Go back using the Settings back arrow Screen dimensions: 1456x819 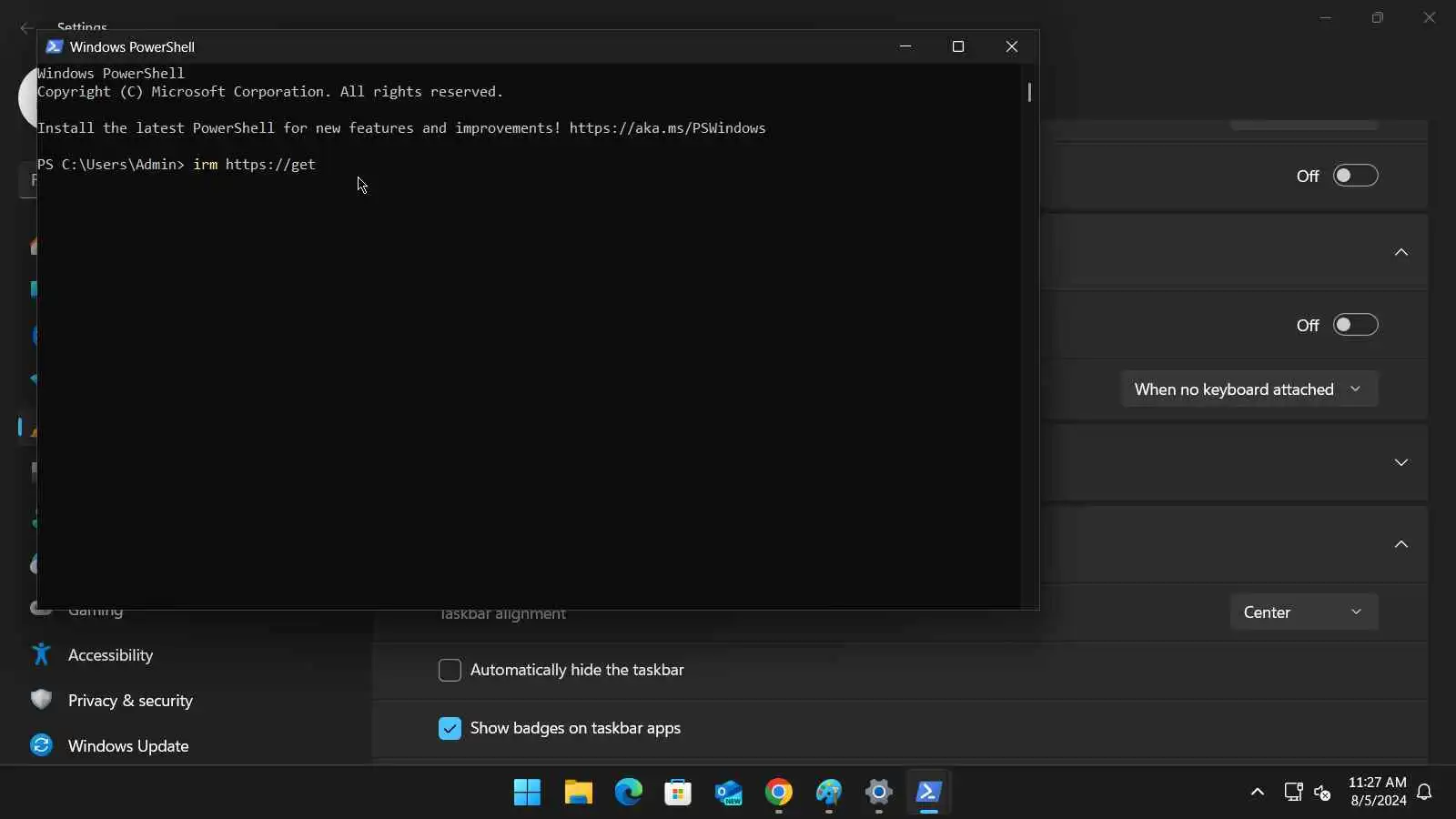point(26,28)
